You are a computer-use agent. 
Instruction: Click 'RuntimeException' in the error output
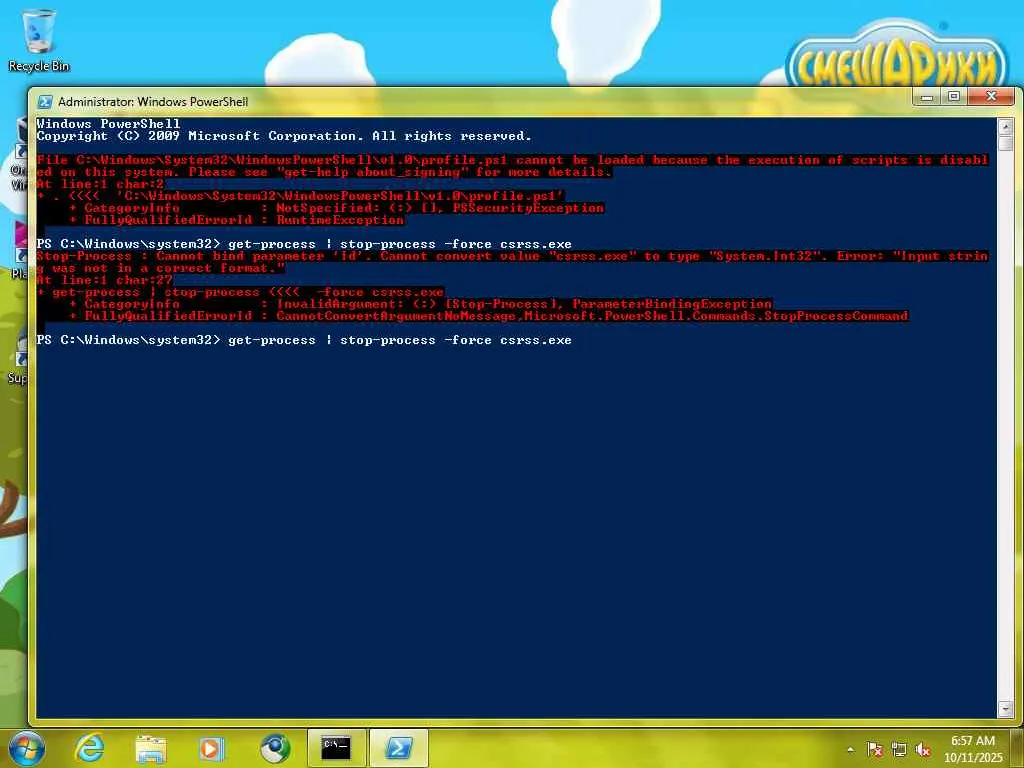click(340, 220)
